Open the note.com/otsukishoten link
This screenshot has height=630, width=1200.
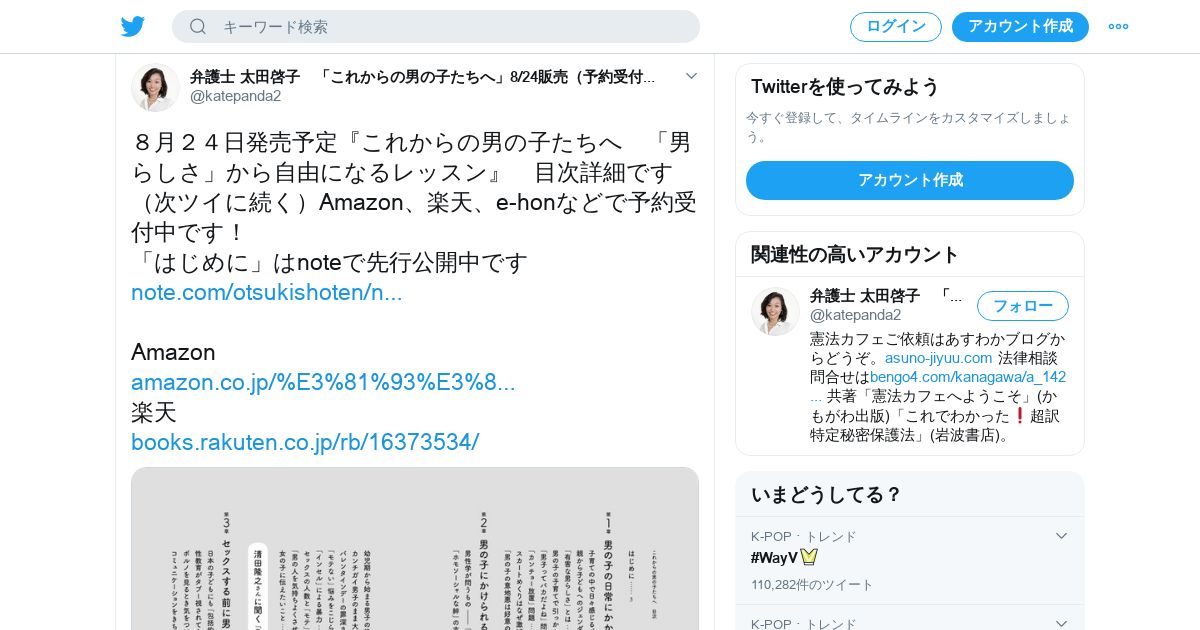[x=267, y=293]
